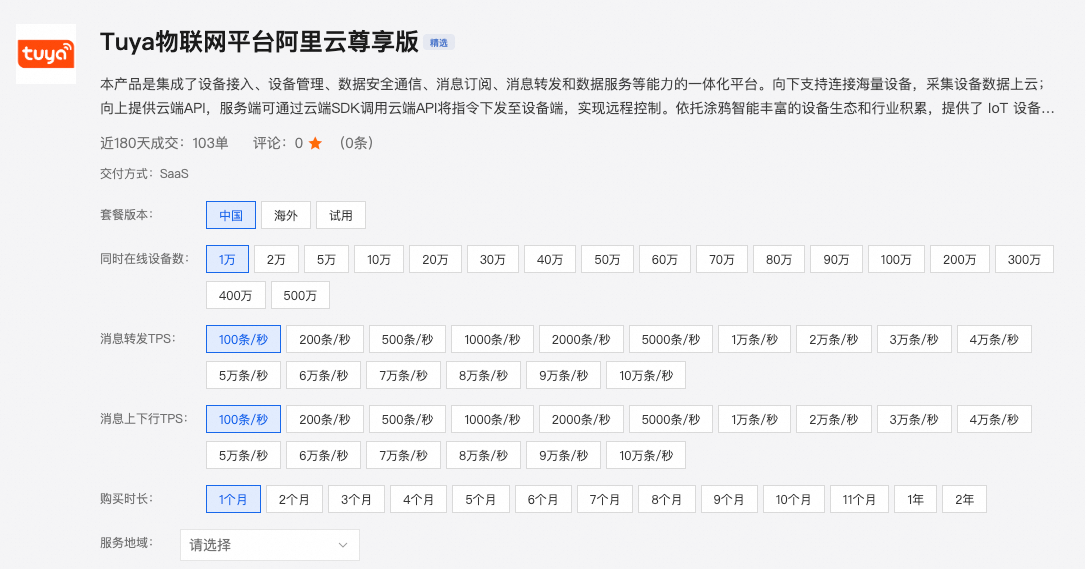Choose 3个月 purchase duration
The image size is (1086, 569).
(356, 499)
